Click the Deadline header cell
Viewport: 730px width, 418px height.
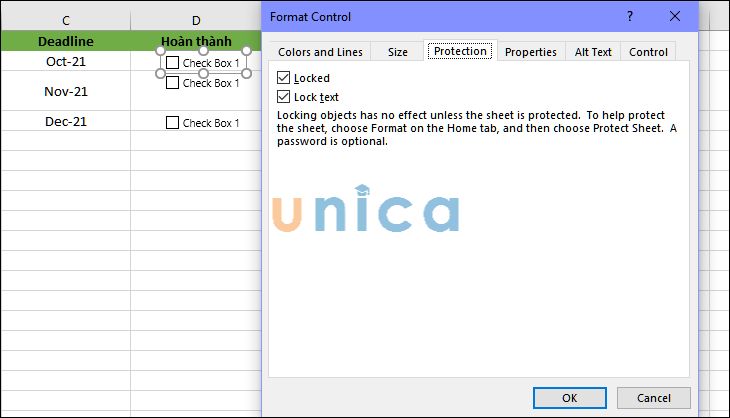[x=65, y=42]
